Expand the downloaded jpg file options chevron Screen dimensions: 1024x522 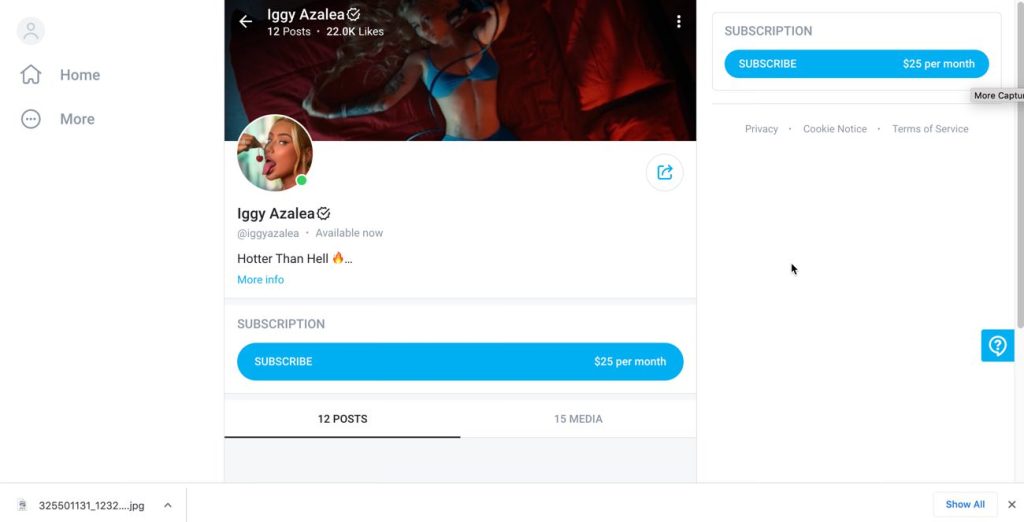tap(167, 505)
